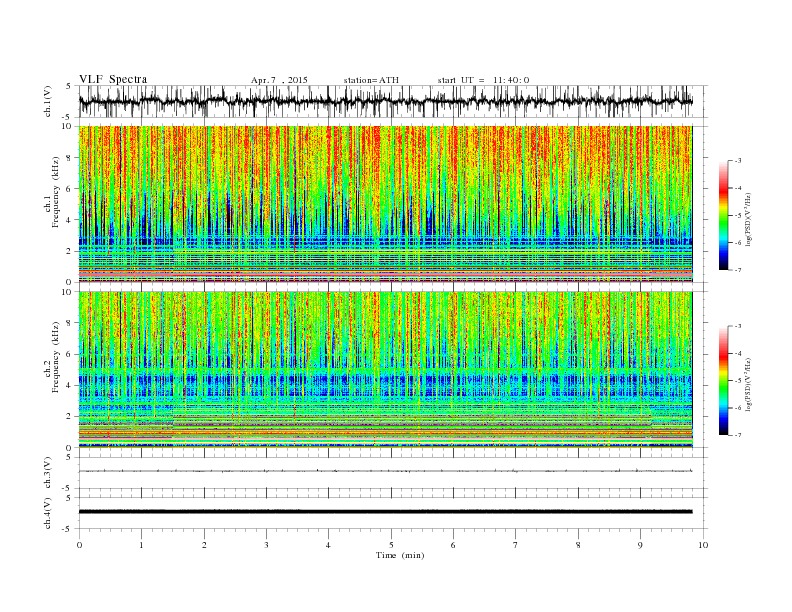792x612 pixels.
Task: Click the "ch.3(V)" axis label
Action: pyautogui.click(x=48, y=472)
